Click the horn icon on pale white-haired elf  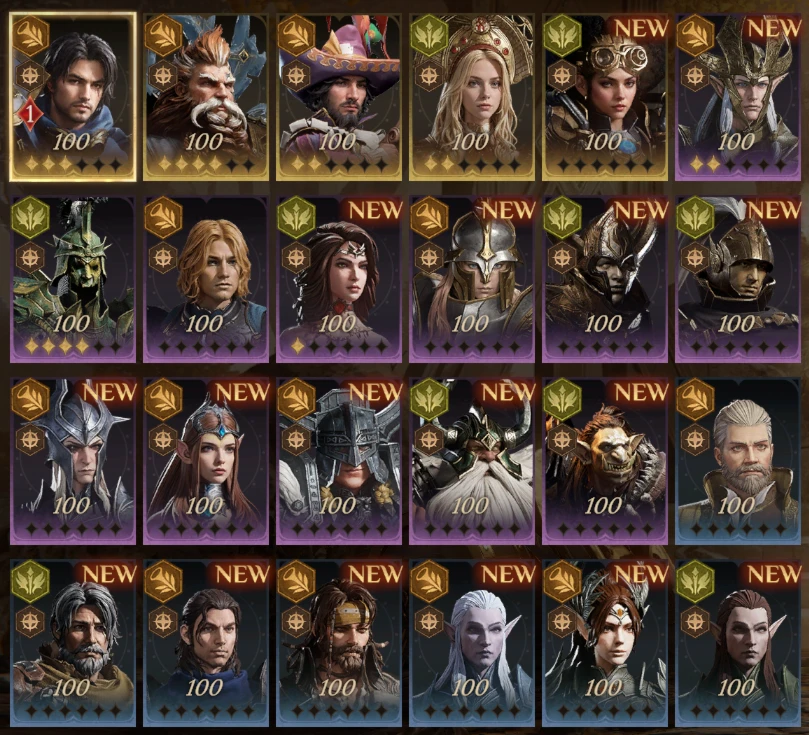[429, 581]
